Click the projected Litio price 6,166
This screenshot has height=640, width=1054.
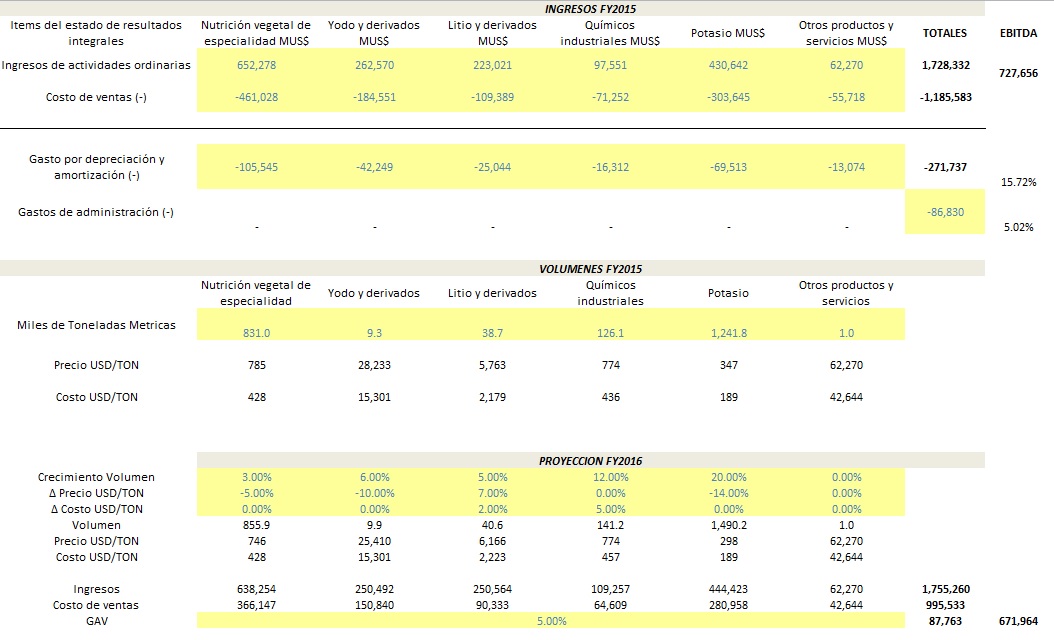pyautogui.click(x=492, y=541)
